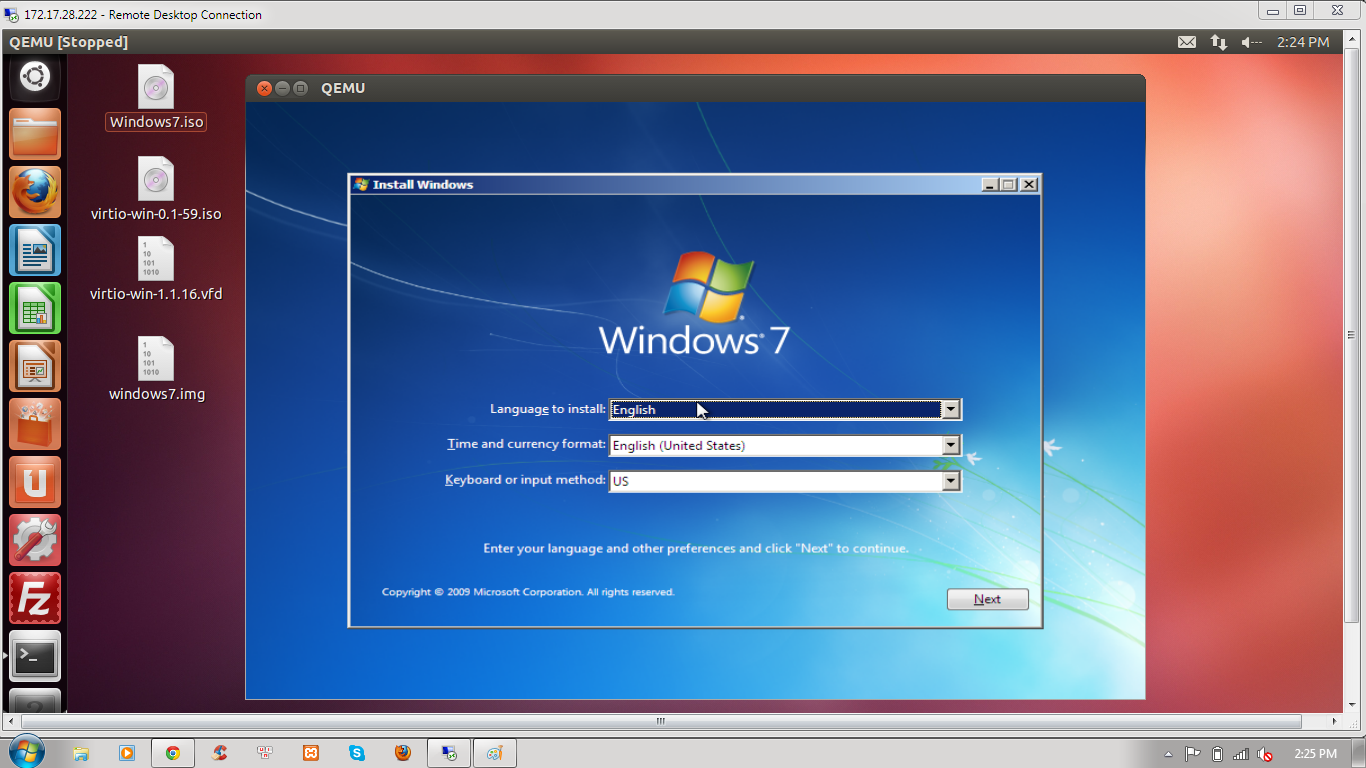Open the Files manager from the launcher
1366x768 pixels.
tap(35, 134)
